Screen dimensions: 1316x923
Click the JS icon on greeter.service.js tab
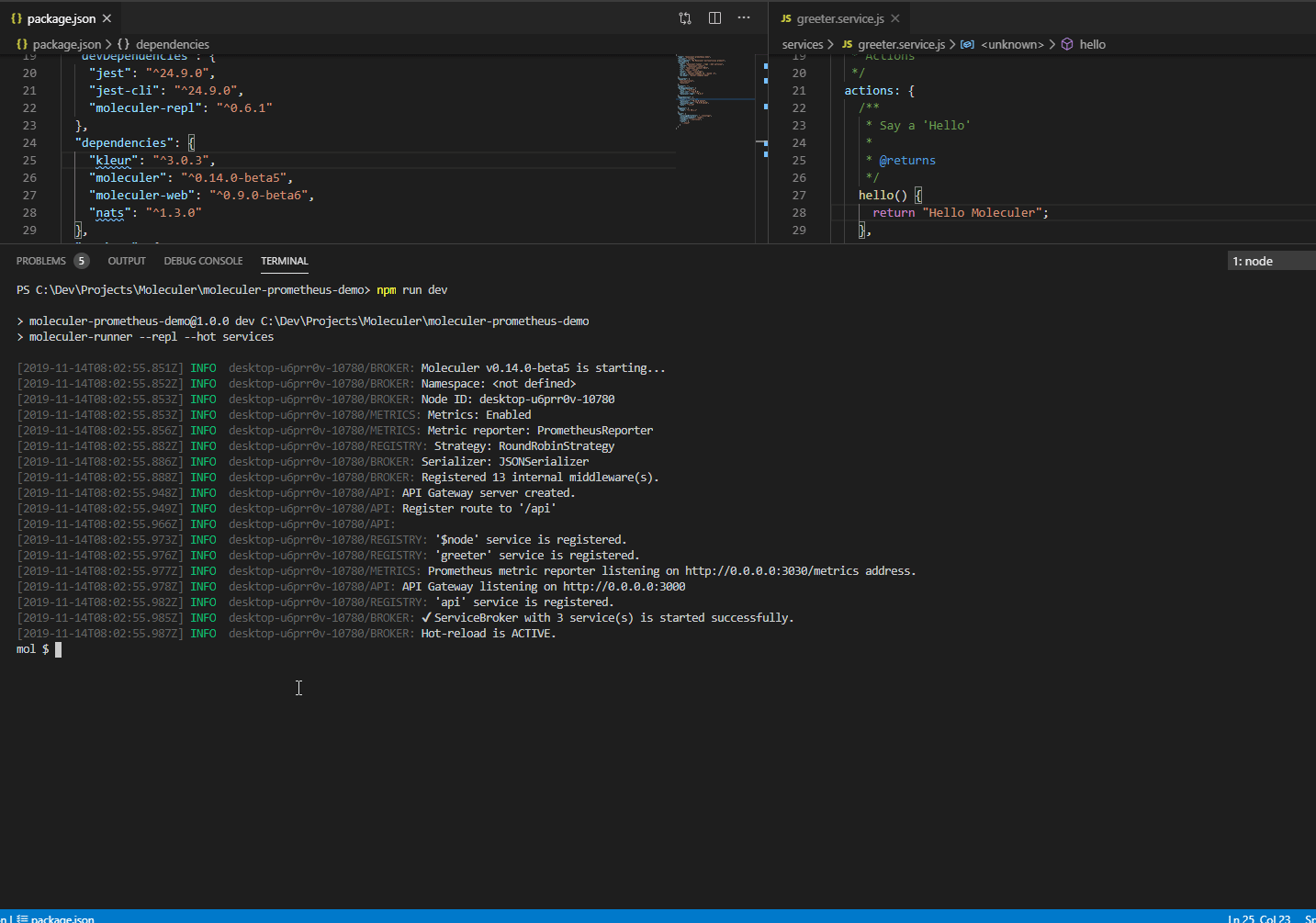(x=786, y=17)
